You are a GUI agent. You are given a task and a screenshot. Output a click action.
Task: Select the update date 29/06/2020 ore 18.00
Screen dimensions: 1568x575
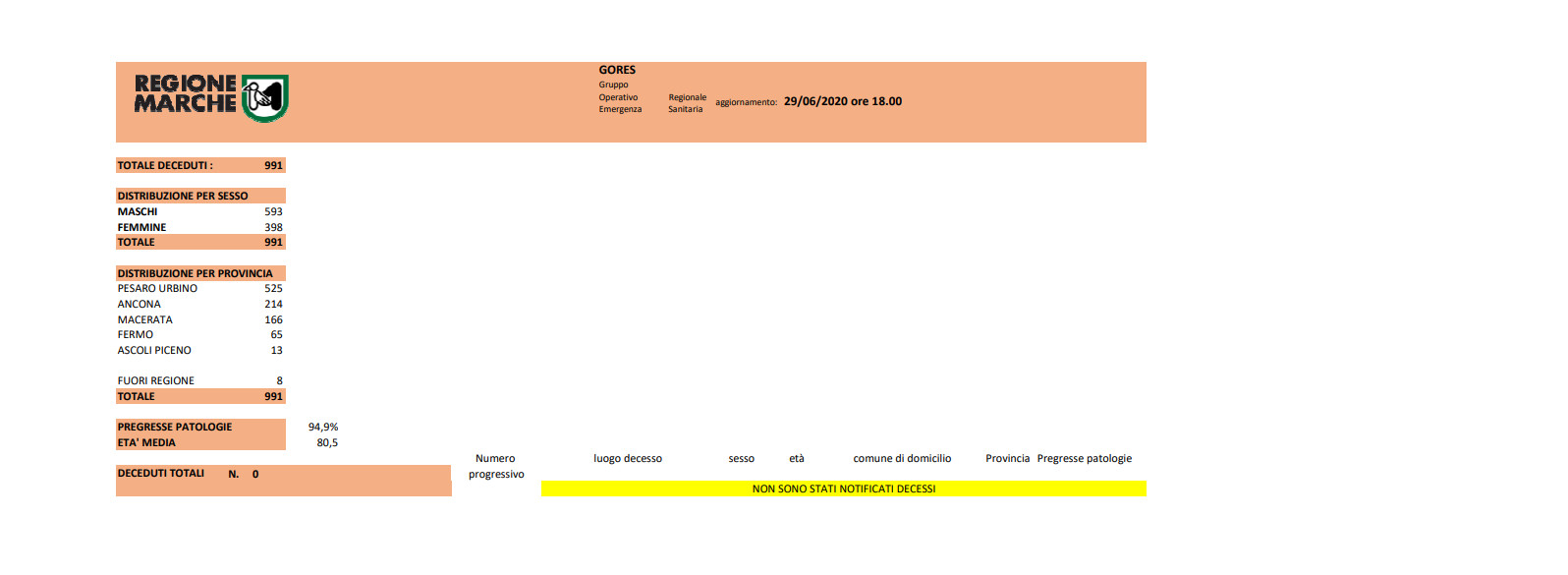tap(843, 101)
